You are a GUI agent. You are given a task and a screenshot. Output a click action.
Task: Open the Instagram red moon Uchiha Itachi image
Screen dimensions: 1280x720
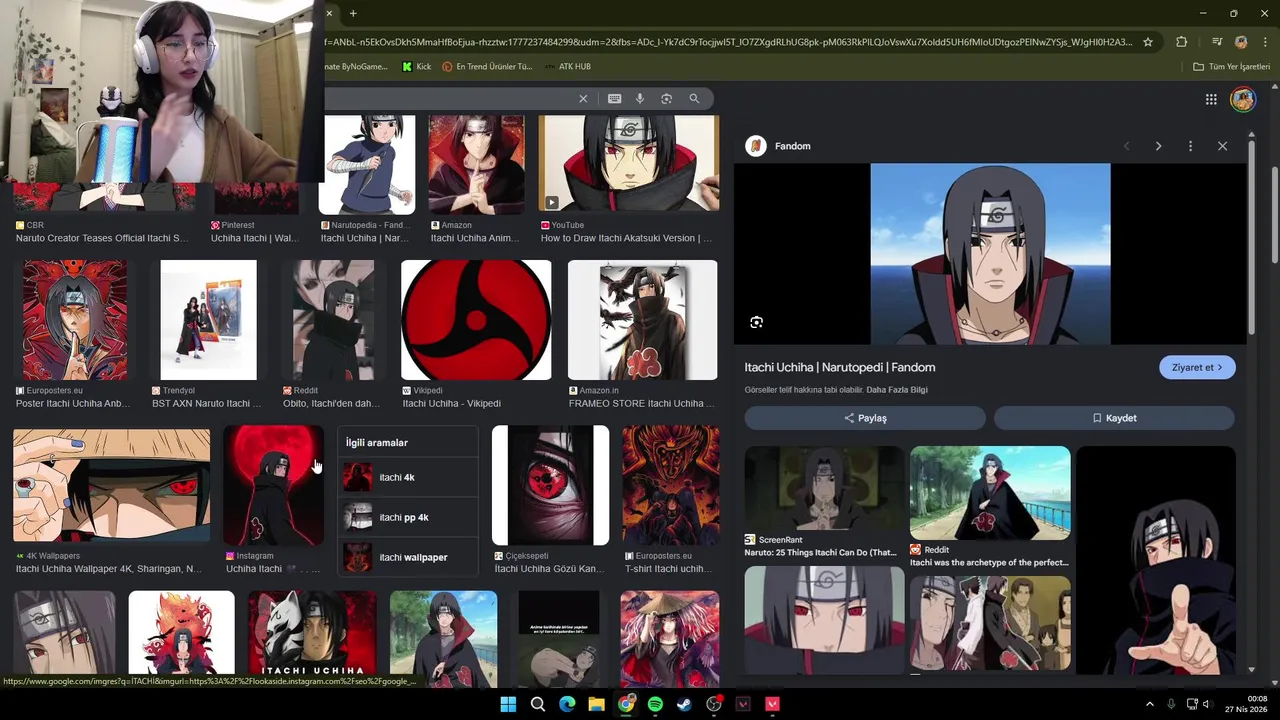pos(273,486)
